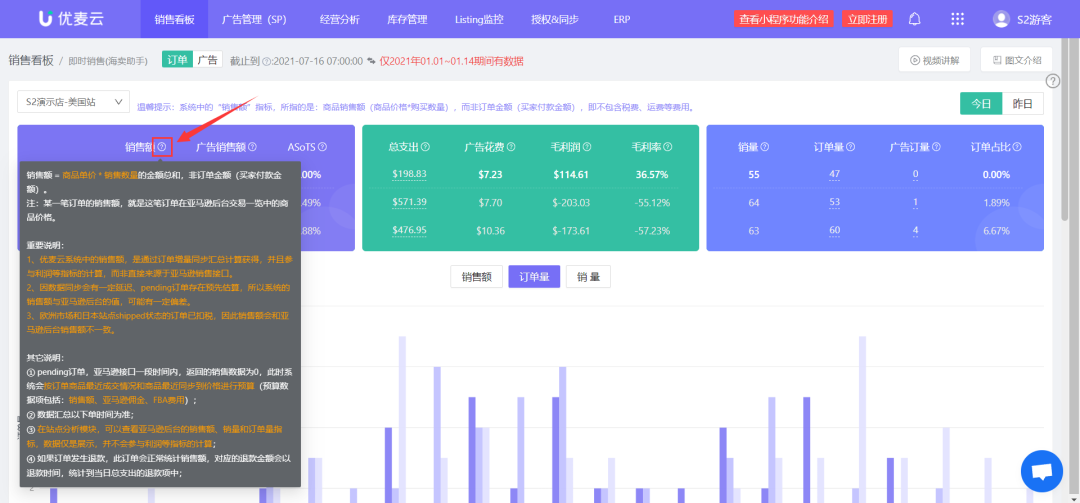Switch to 昨日 data view

coord(1023,103)
